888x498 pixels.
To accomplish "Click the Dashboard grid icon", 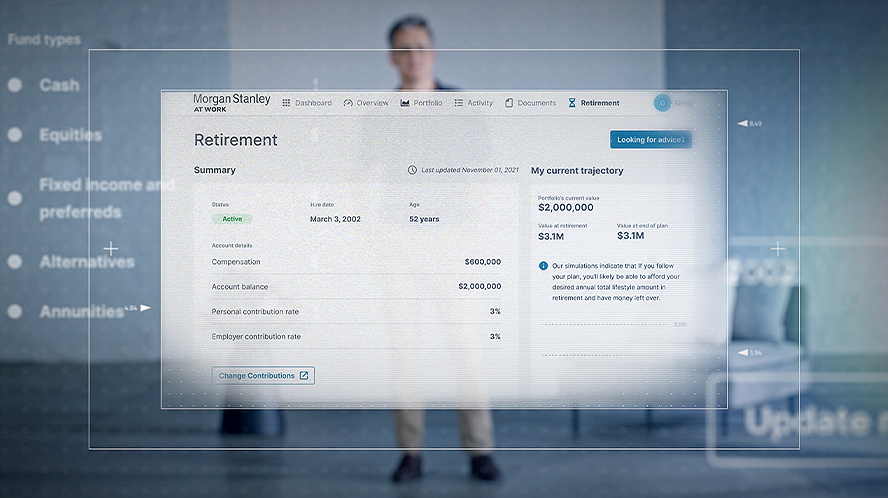I will tap(286, 103).
